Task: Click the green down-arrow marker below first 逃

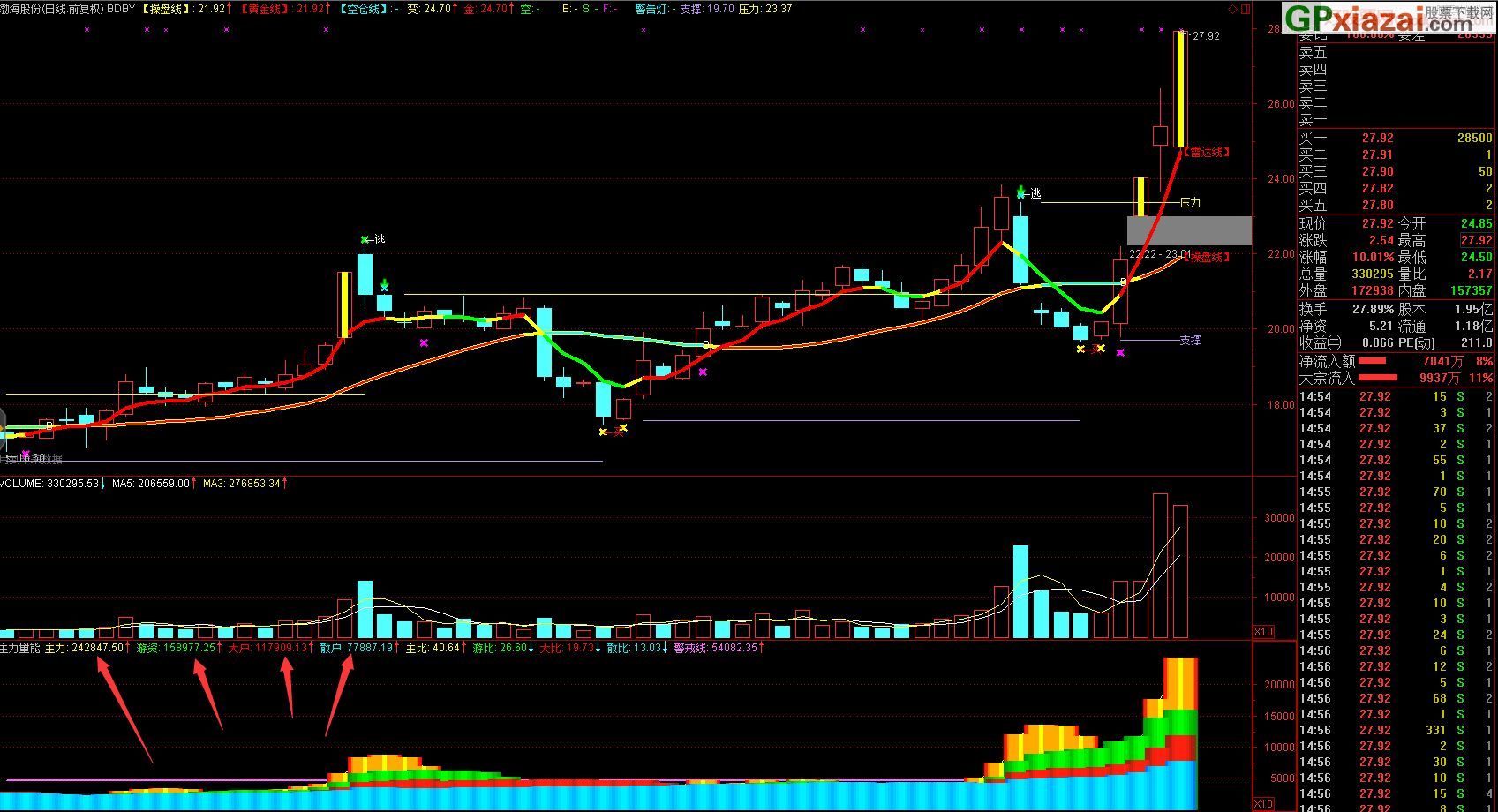Action: click(385, 284)
